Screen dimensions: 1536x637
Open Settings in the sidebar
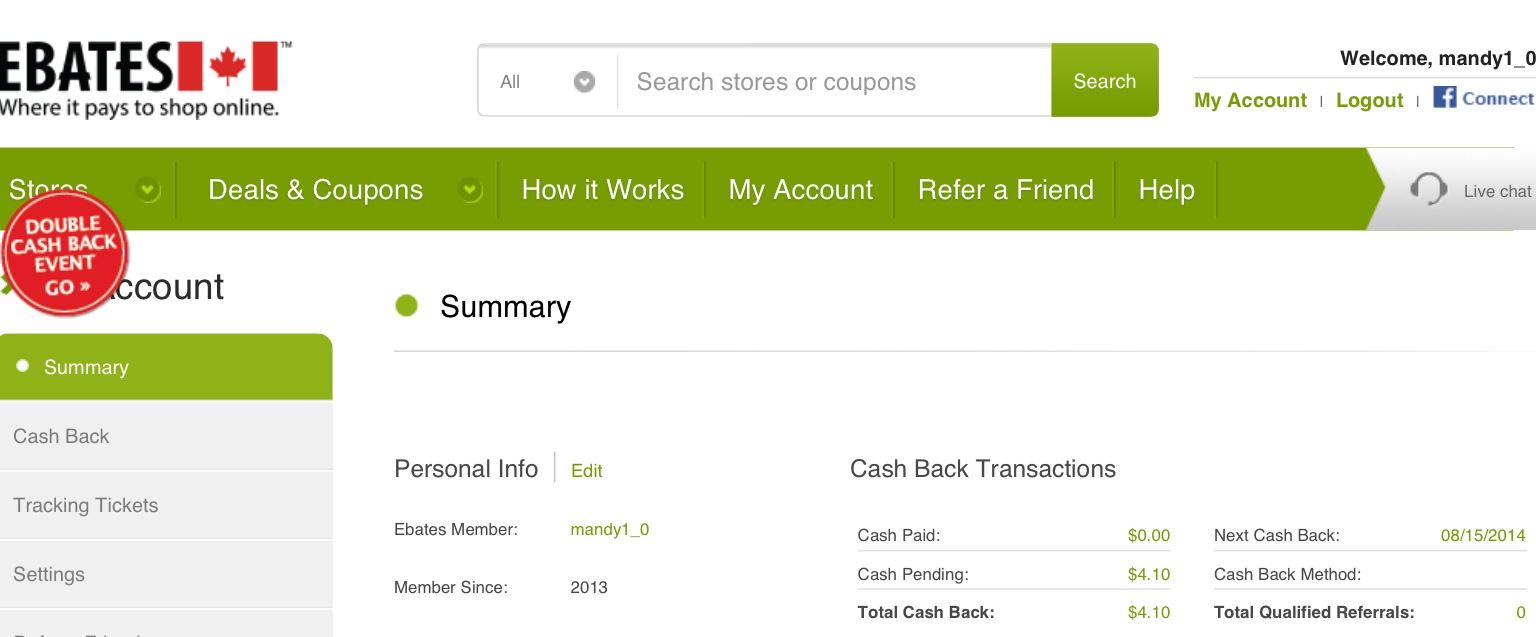[x=49, y=574]
